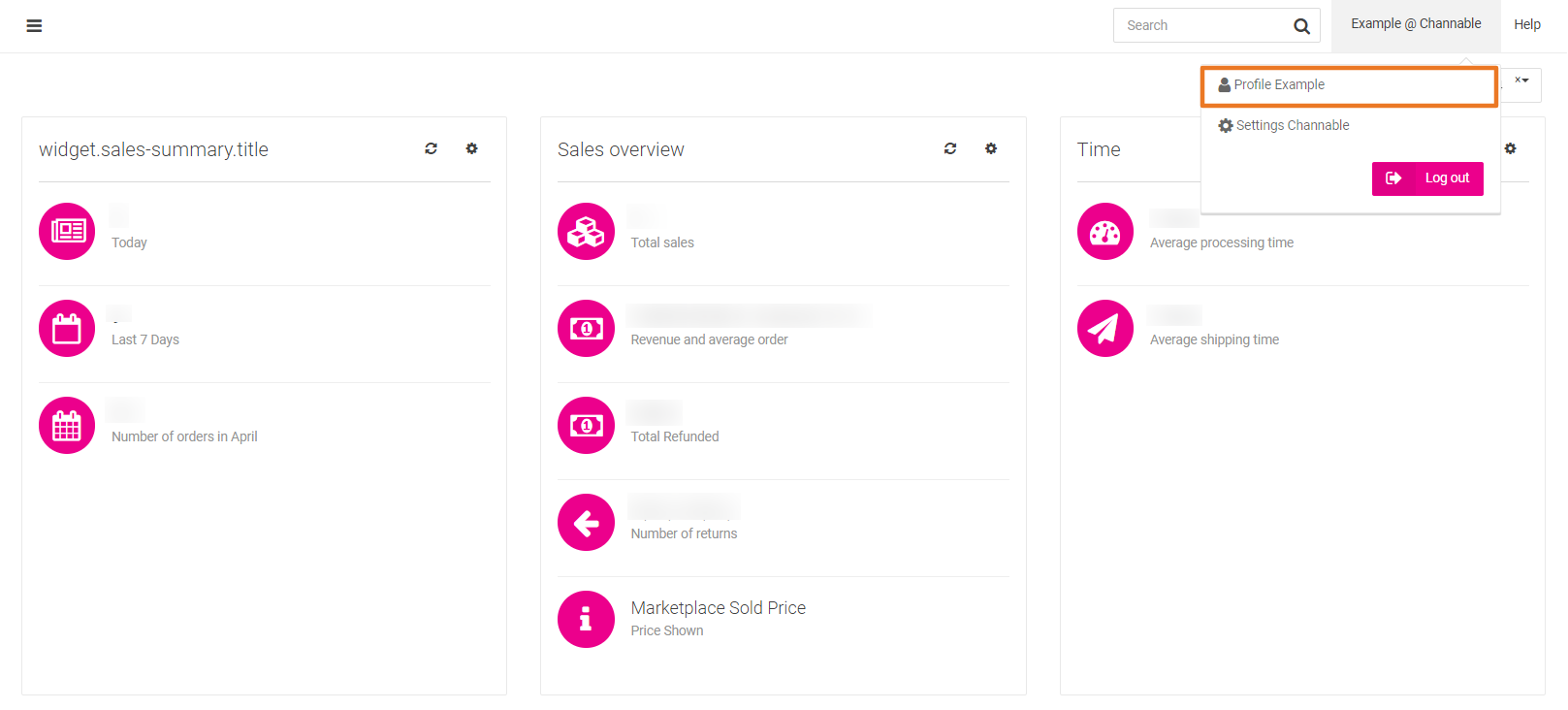Focus the Search input field
This screenshot has width=1568, height=710.
[1202, 26]
